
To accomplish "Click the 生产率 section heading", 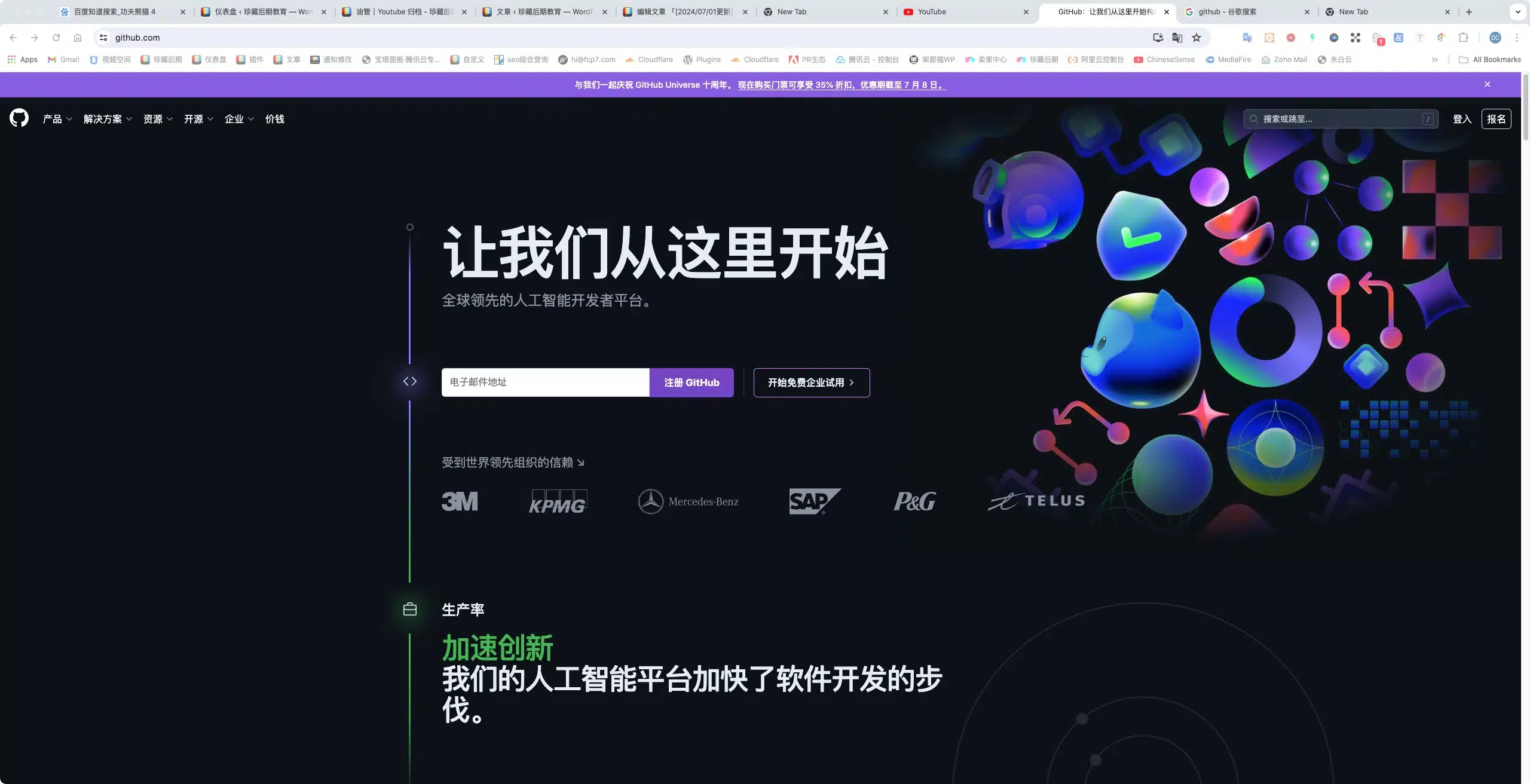I will [x=463, y=610].
